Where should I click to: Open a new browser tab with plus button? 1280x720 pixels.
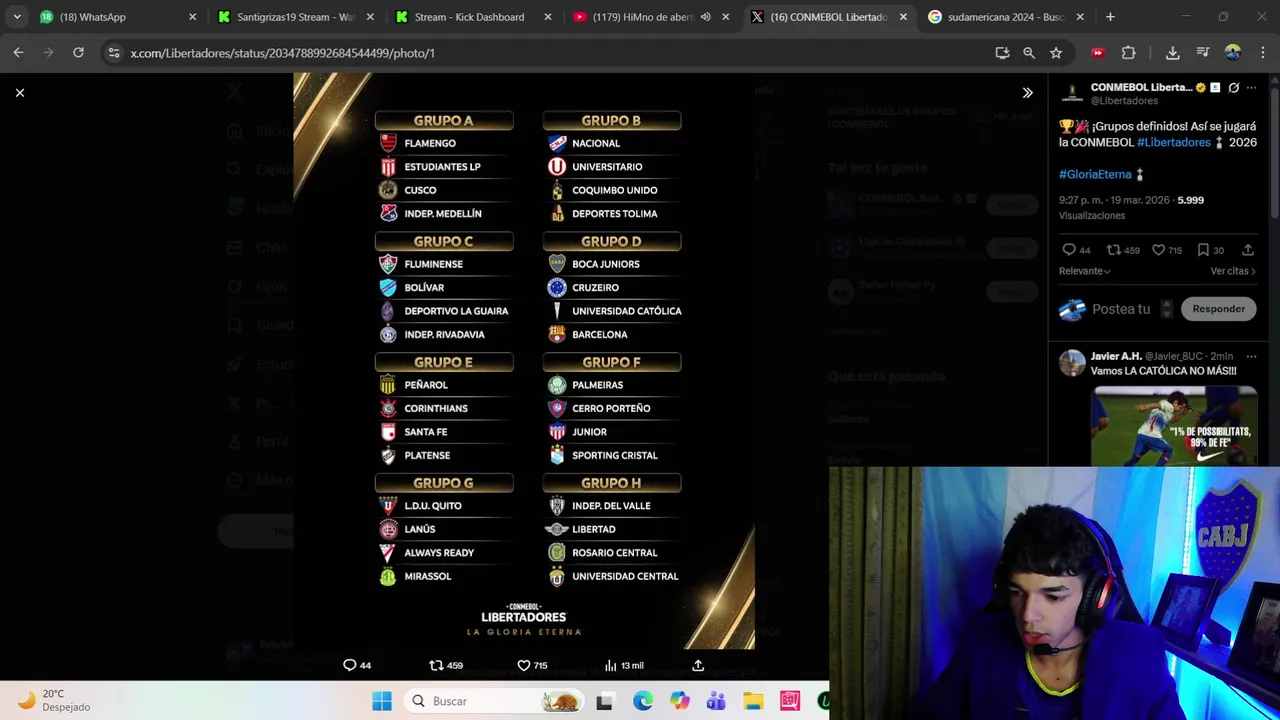[1110, 17]
